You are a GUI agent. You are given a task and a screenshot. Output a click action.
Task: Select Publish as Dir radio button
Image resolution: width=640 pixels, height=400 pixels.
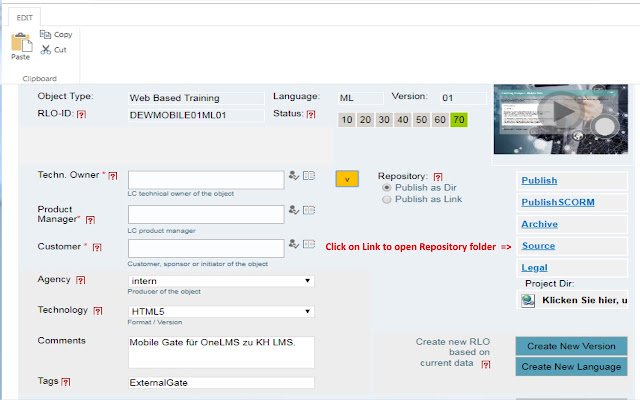coord(387,188)
